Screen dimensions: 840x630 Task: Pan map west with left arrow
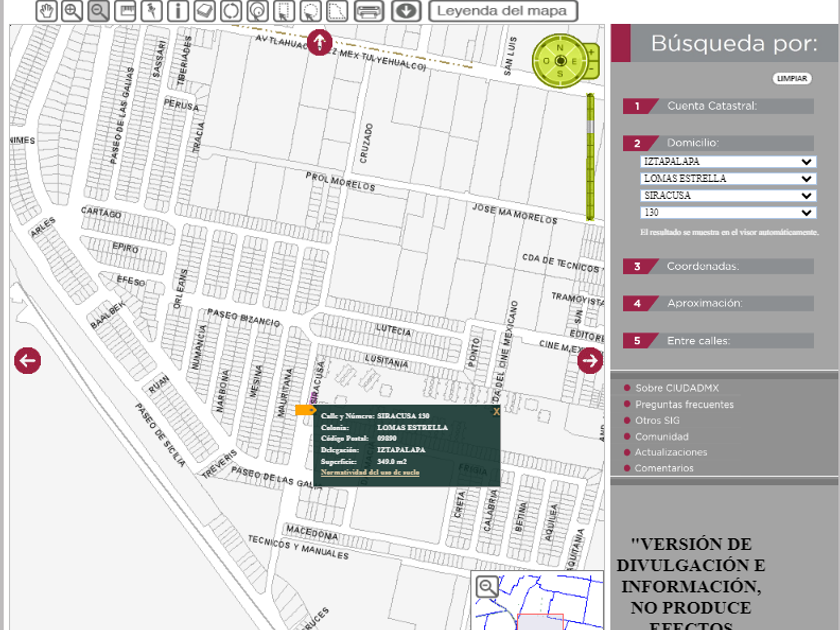[x=27, y=361]
